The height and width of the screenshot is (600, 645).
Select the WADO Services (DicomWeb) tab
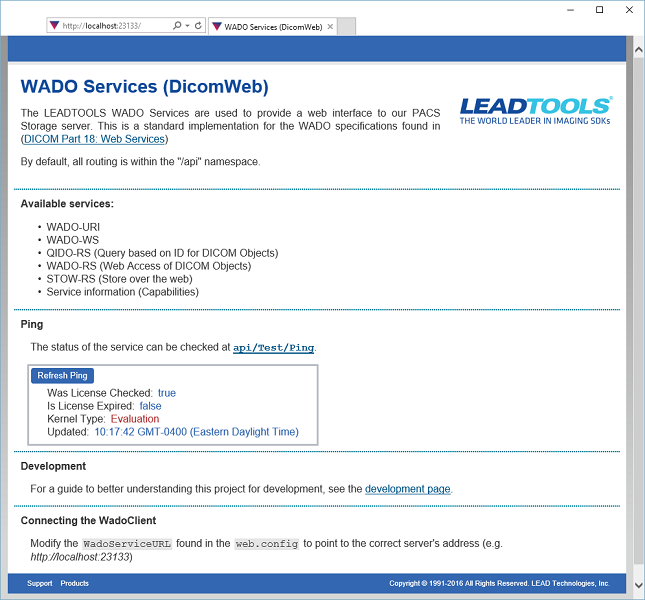click(272, 27)
